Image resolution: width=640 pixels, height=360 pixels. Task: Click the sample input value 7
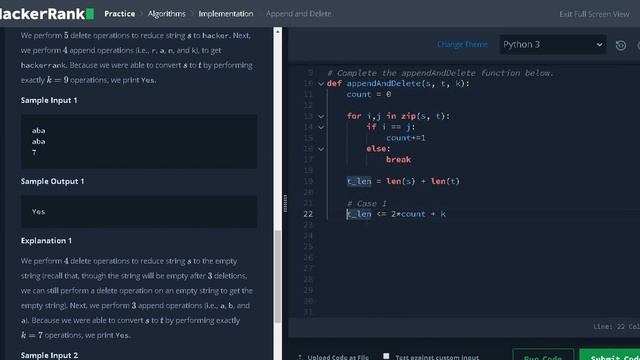[34, 152]
